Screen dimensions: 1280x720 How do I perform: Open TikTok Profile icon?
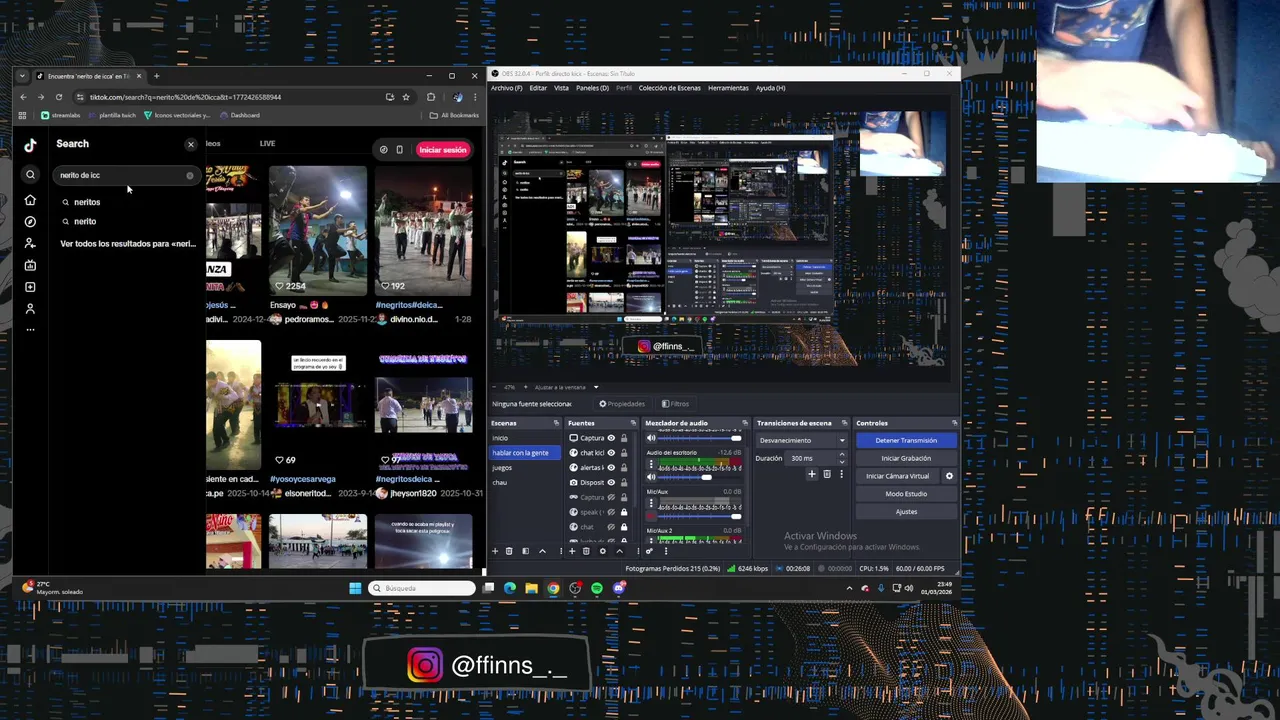click(x=30, y=309)
